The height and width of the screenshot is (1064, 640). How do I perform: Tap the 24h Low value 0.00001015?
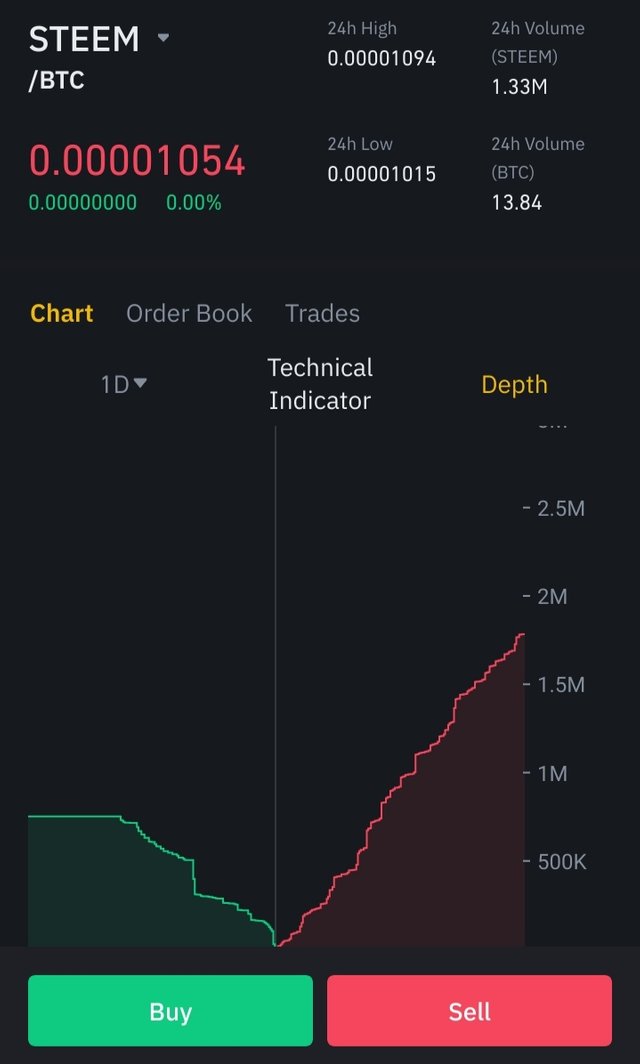tap(381, 174)
